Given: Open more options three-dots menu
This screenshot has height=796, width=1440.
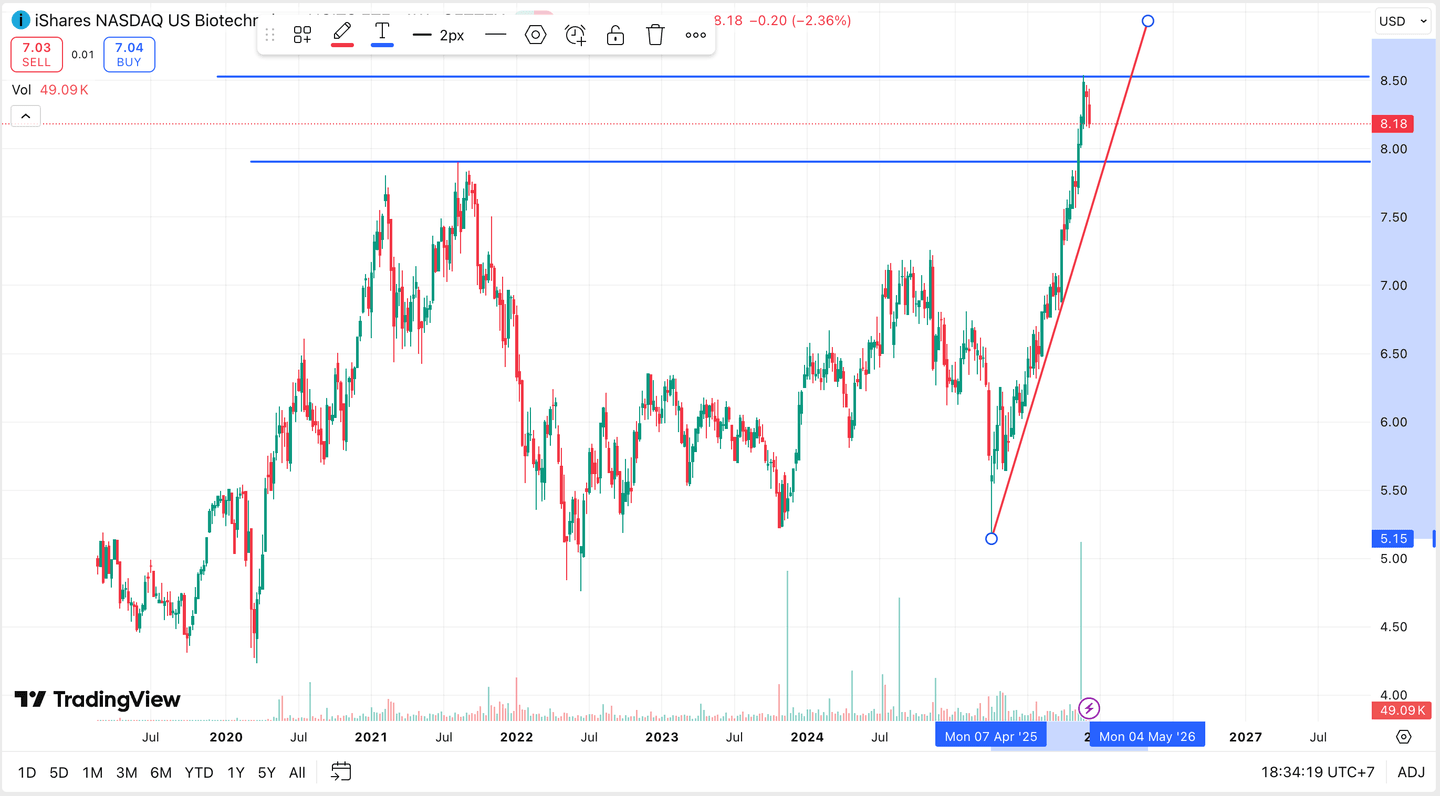Looking at the screenshot, I should tap(696, 35).
